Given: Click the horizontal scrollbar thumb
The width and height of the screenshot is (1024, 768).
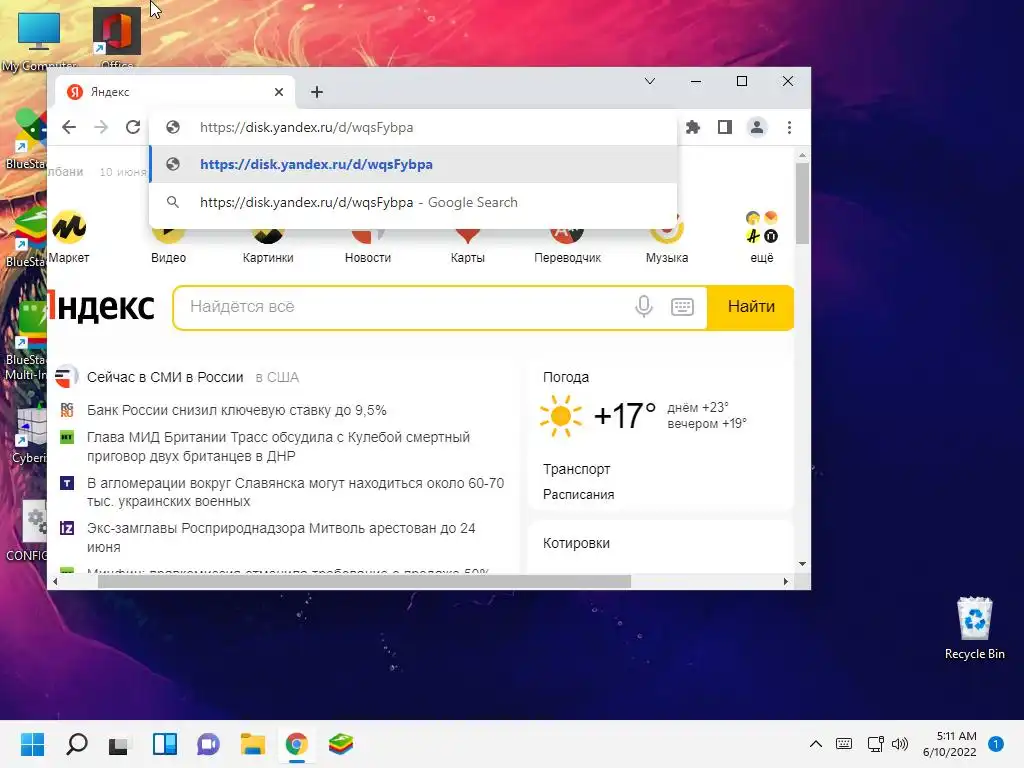Looking at the screenshot, I should tap(364, 581).
